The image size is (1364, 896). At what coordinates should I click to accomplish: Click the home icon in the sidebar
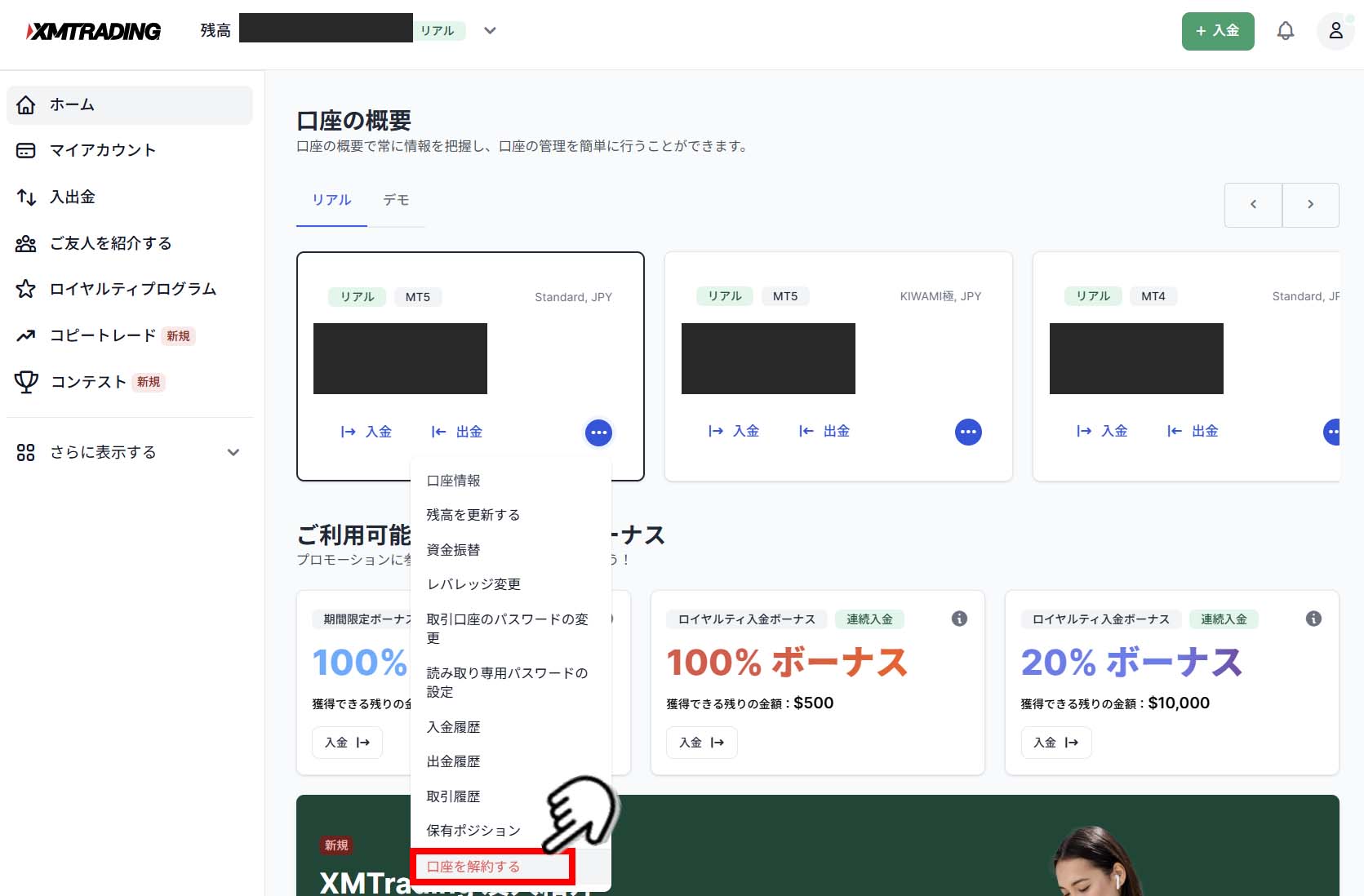[26, 105]
